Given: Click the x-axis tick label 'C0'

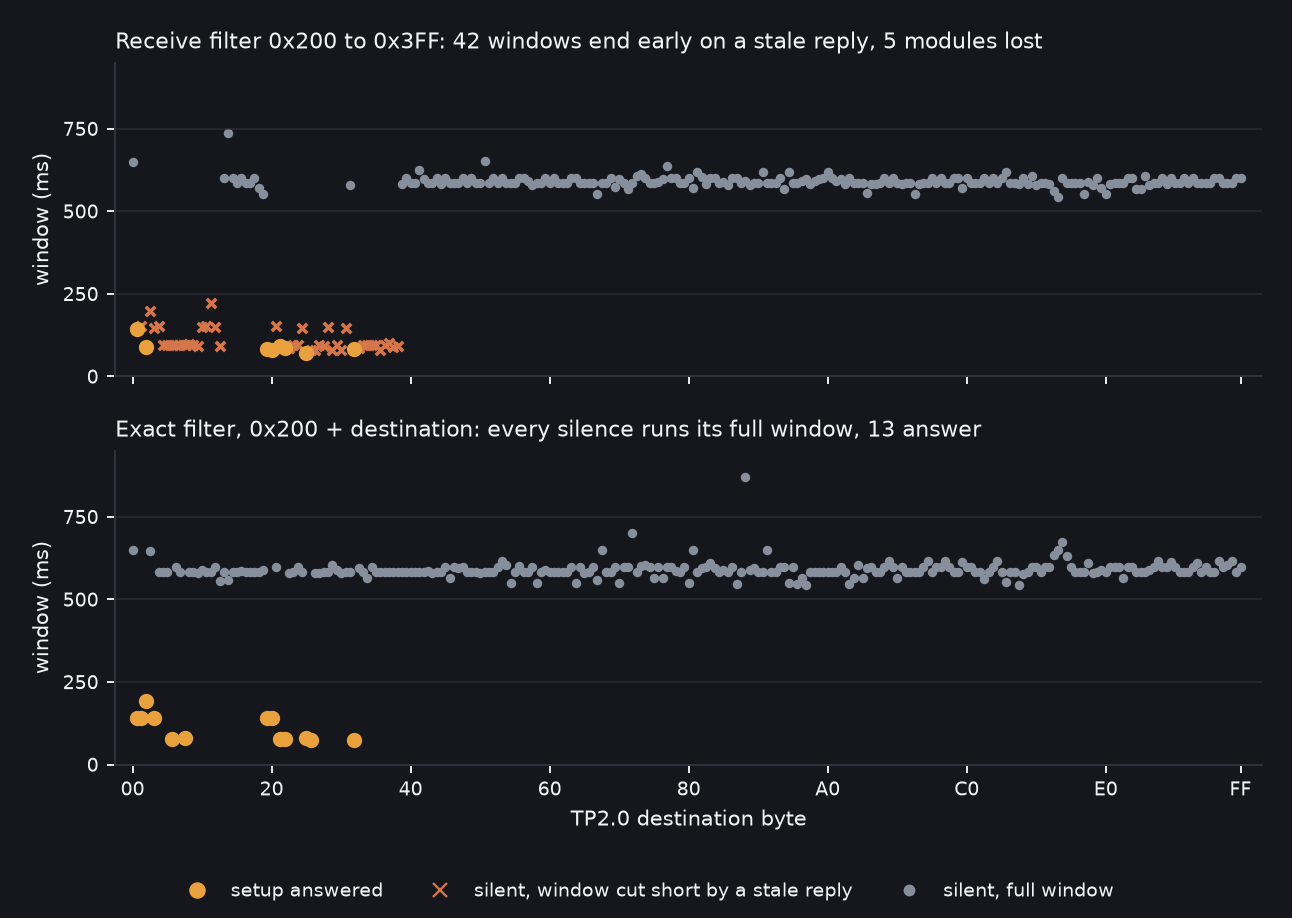Looking at the screenshot, I should click(x=966, y=788).
